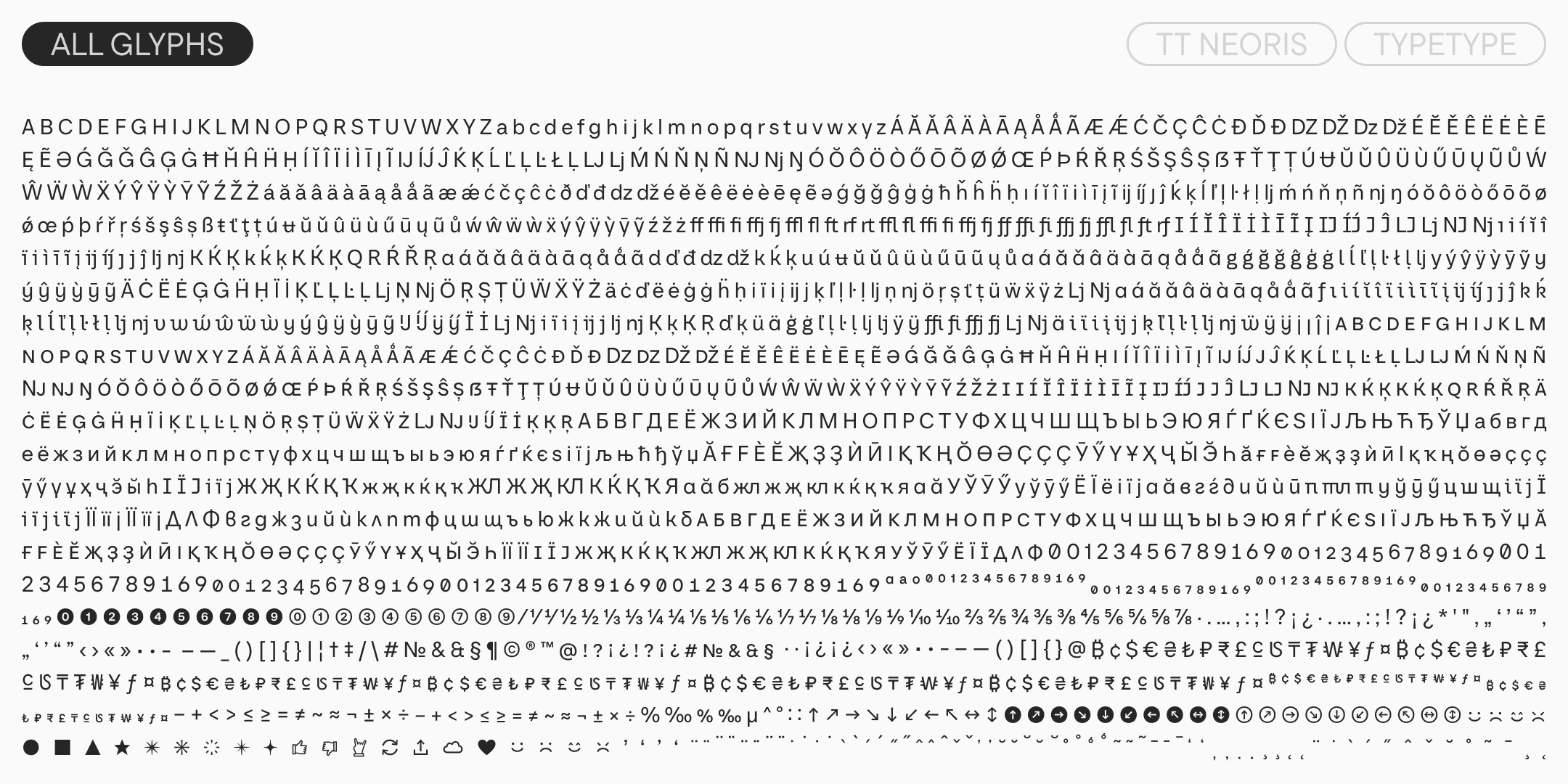Click the TYPETYPE outlined label
Viewport: 1568px width, 784px height.
pos(1445,44)
